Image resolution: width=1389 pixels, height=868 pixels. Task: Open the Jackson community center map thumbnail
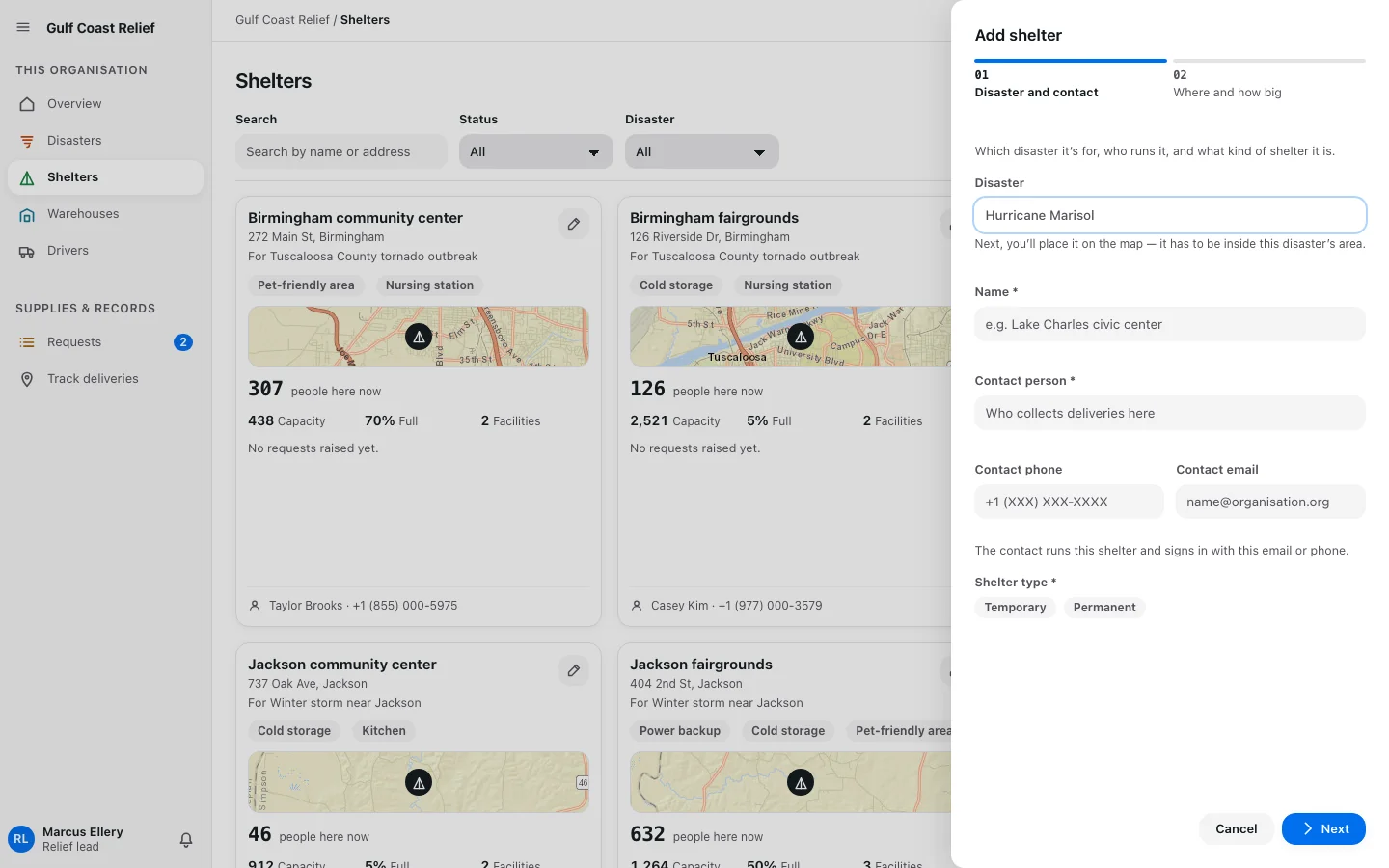click(x=419, y=782)
